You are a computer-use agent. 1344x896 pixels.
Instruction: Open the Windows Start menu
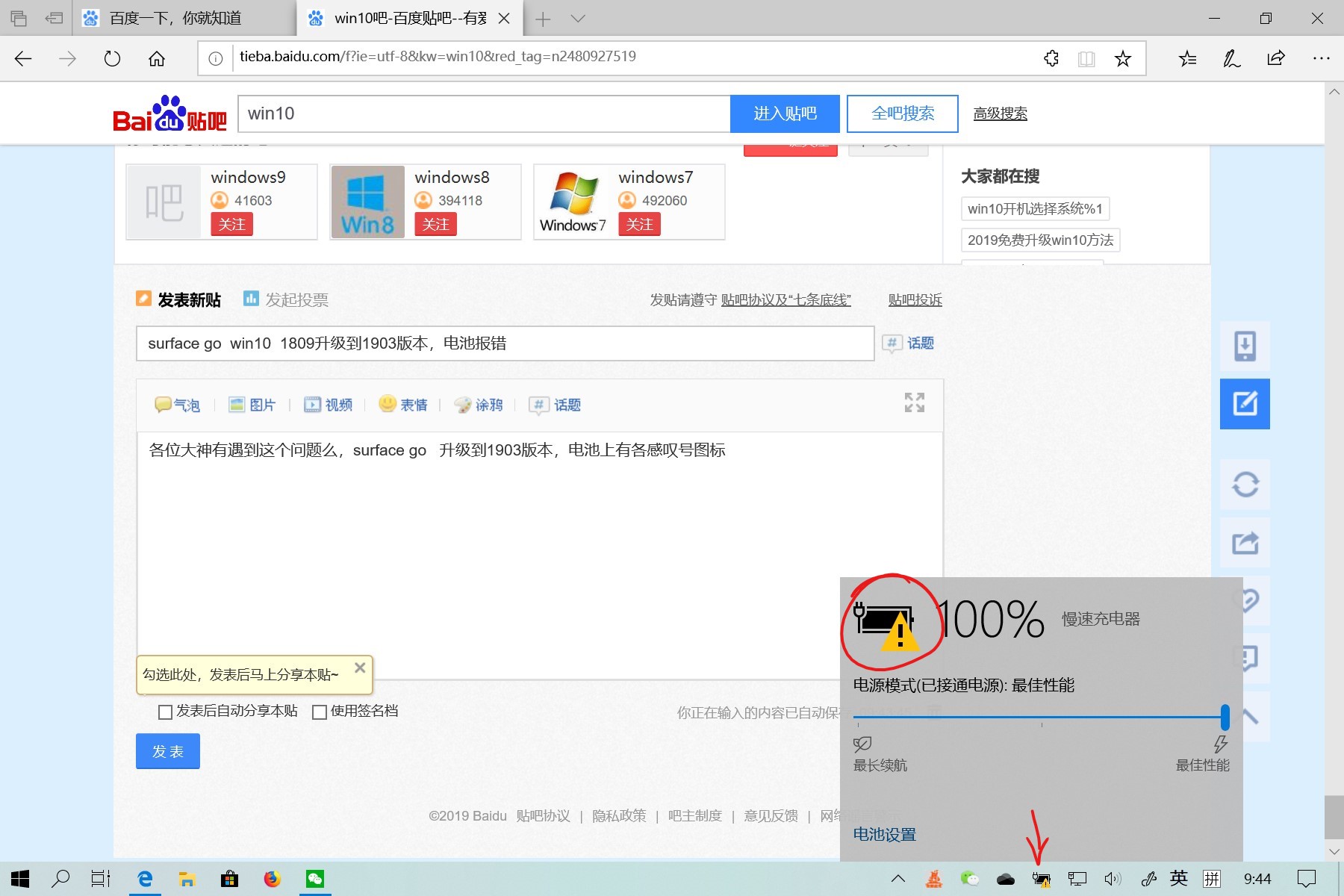pyautogui.click(x=20, y=879)
